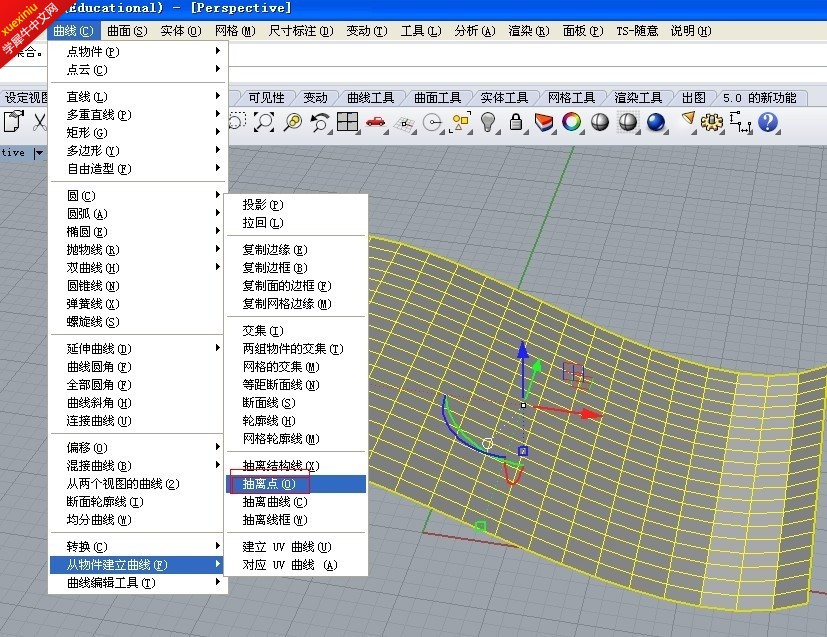
Task: Open the viewport title dropdown arrow
Action: [39, 153]
